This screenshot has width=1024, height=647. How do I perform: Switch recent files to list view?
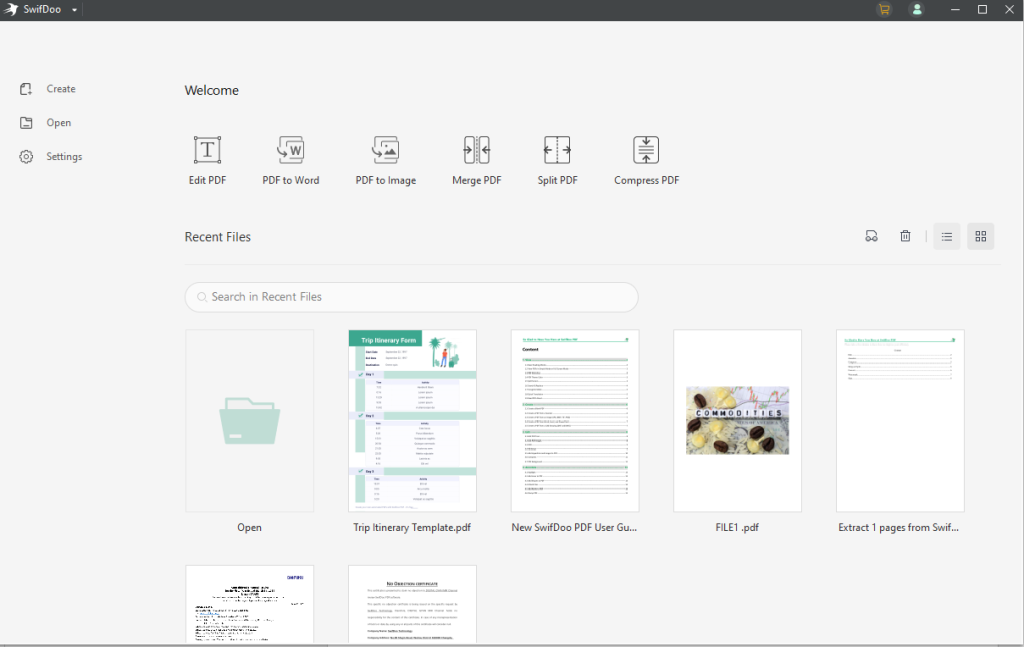coord(947,236)
